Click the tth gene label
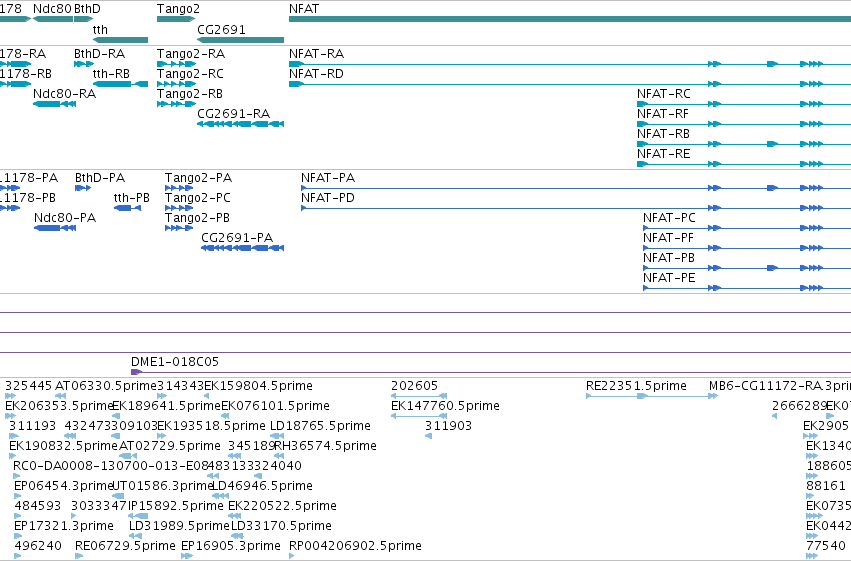The image size is (851, 561). [100, 29]
